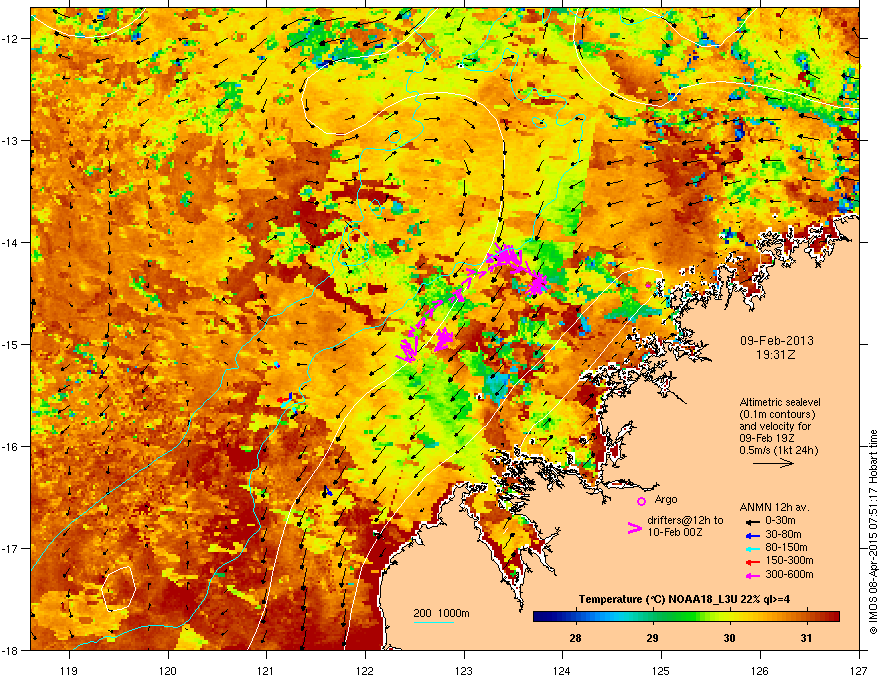Click the '(0.1m contours)' caption line
Image resolution: width=880 pixels, height=680 pixels.
[x=777, y=415]
